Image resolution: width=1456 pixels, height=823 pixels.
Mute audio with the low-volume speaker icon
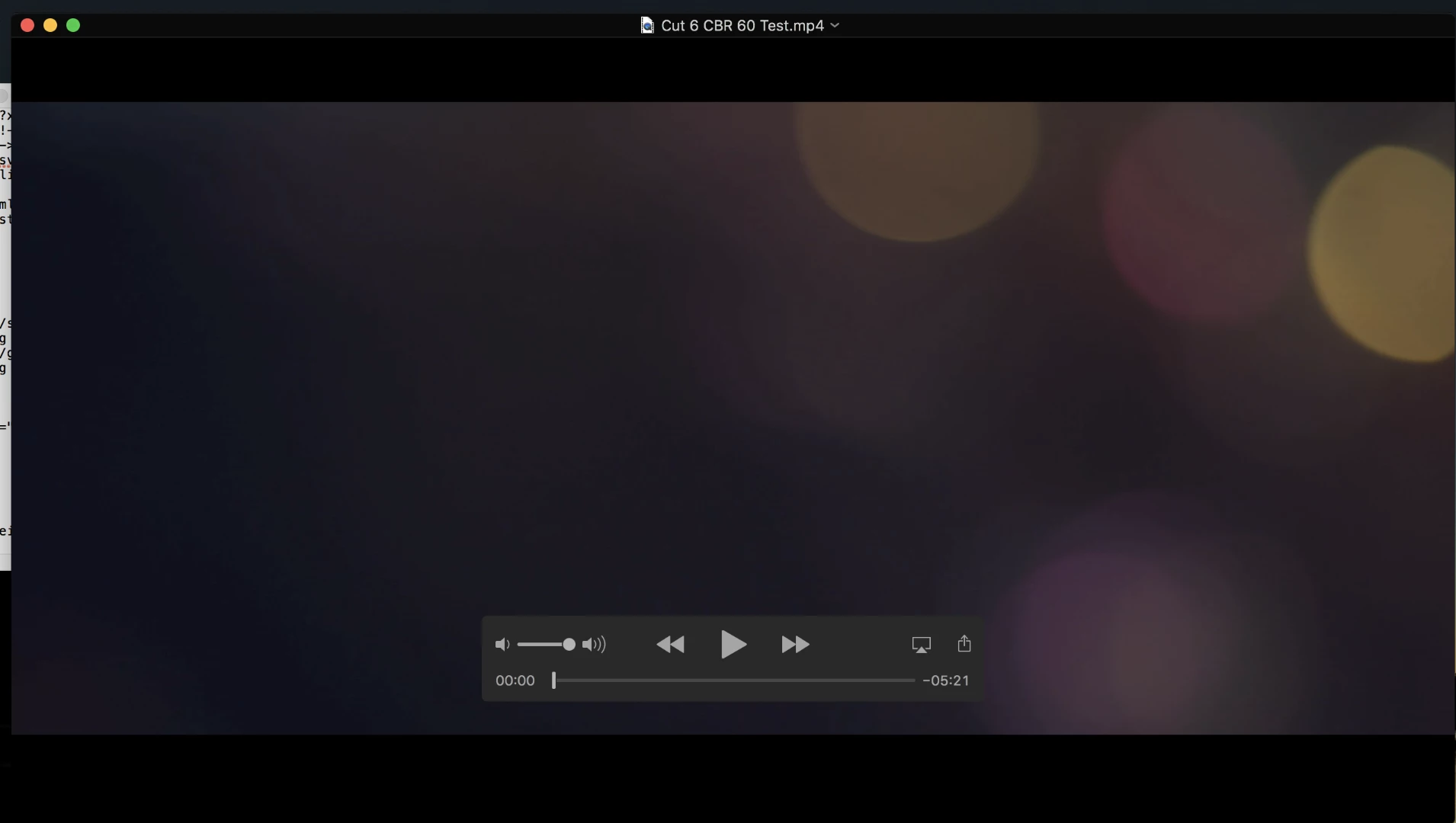tap(502, 645)
